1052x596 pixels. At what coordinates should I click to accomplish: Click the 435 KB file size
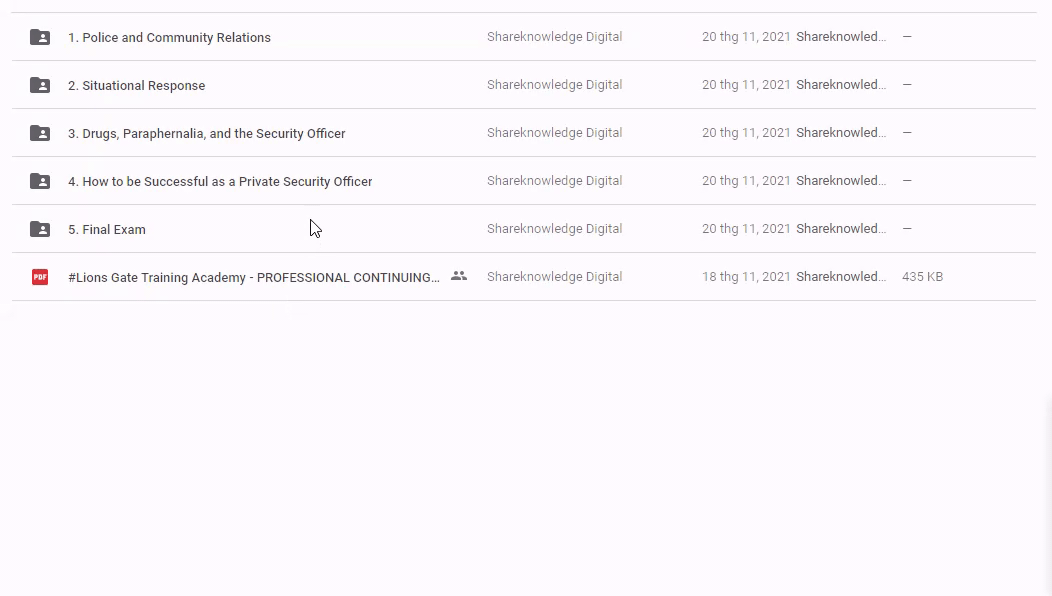(x=922, y=277)
